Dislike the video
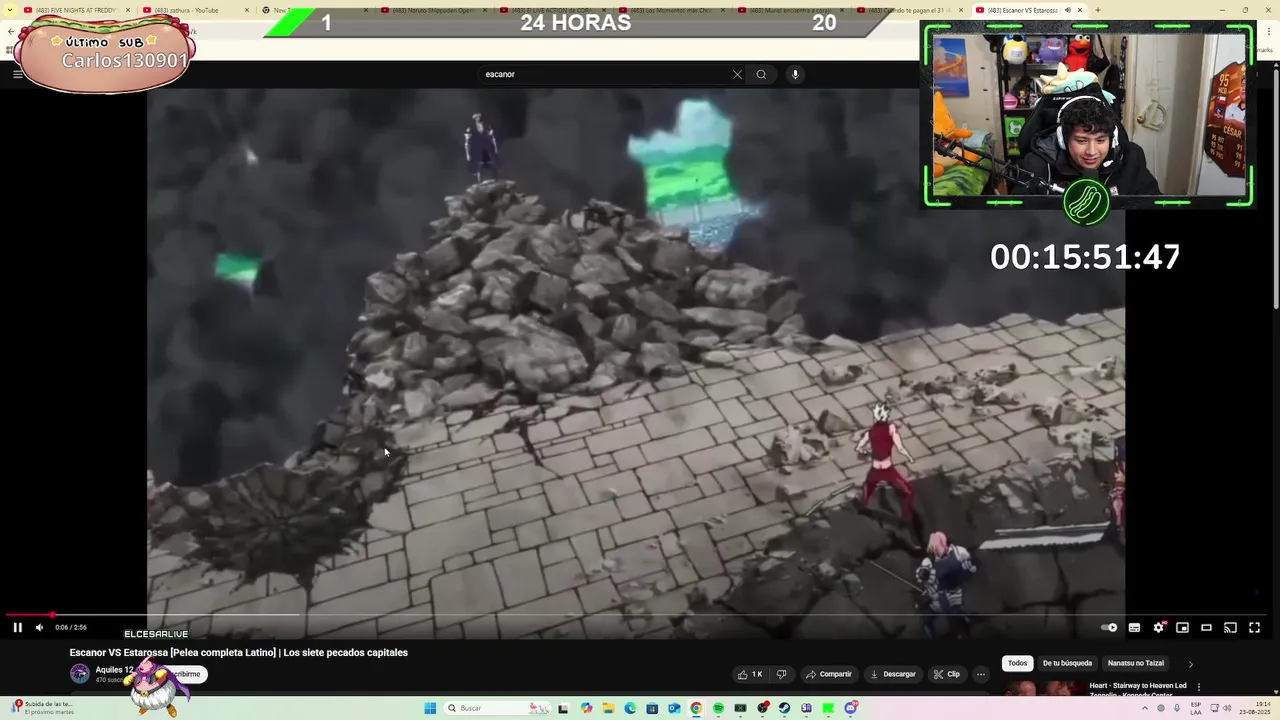The height and width of the screenshot is (720, 1280). point(782,674)
